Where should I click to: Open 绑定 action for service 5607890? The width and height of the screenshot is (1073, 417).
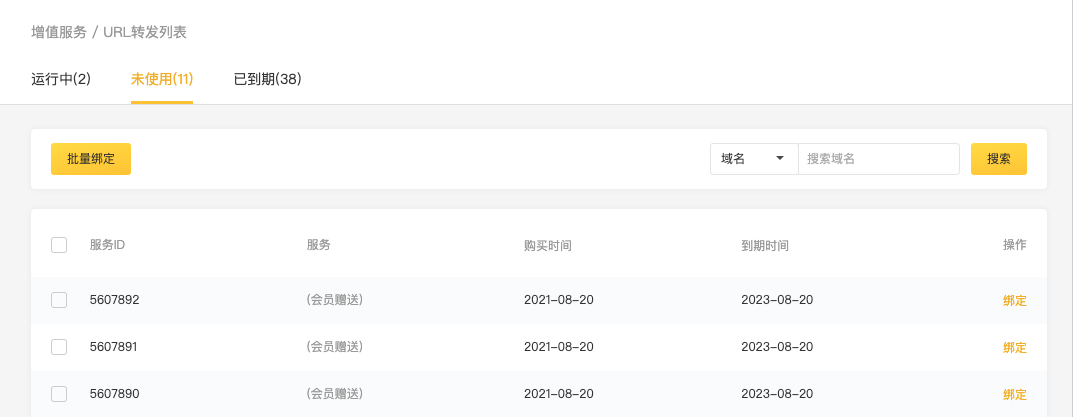(1014, 395)
